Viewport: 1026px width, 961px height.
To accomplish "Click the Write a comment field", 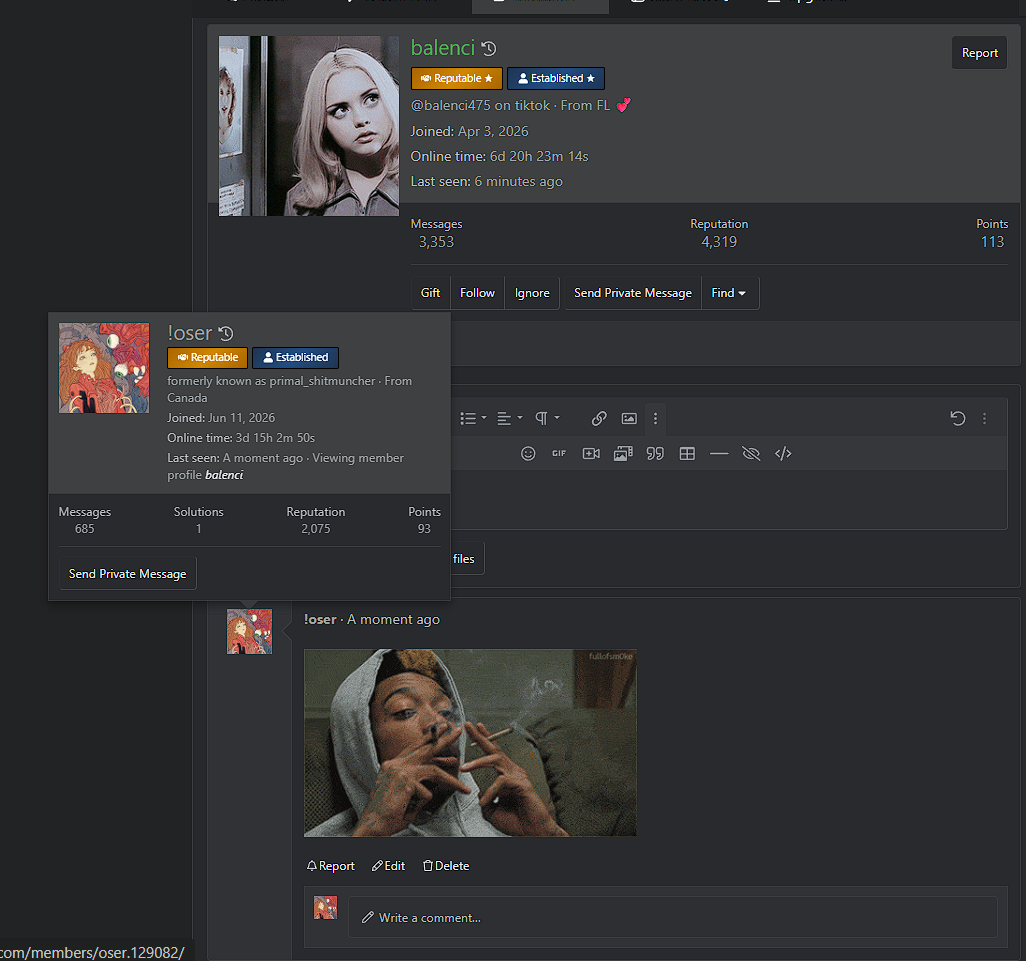I will 673,918.
